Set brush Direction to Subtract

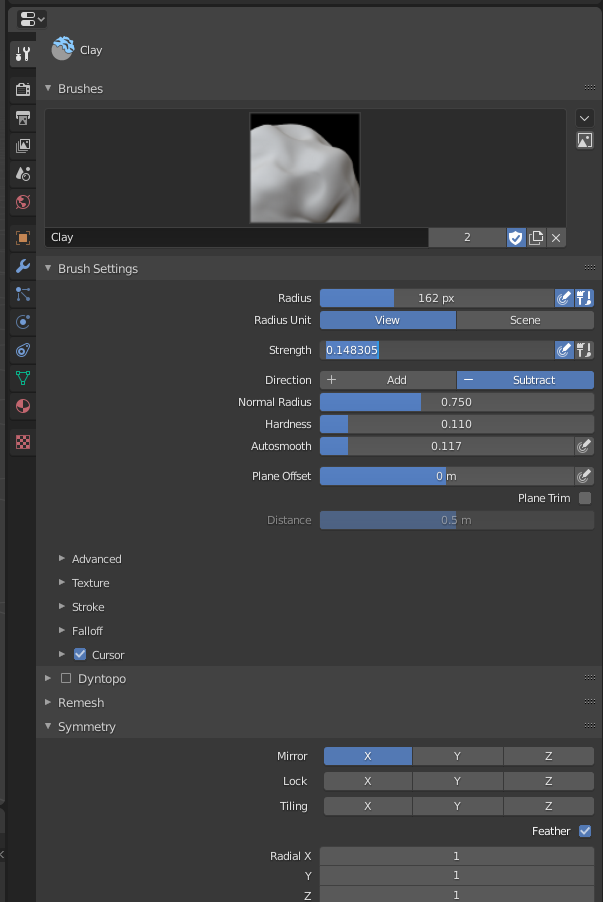(525, 380)
